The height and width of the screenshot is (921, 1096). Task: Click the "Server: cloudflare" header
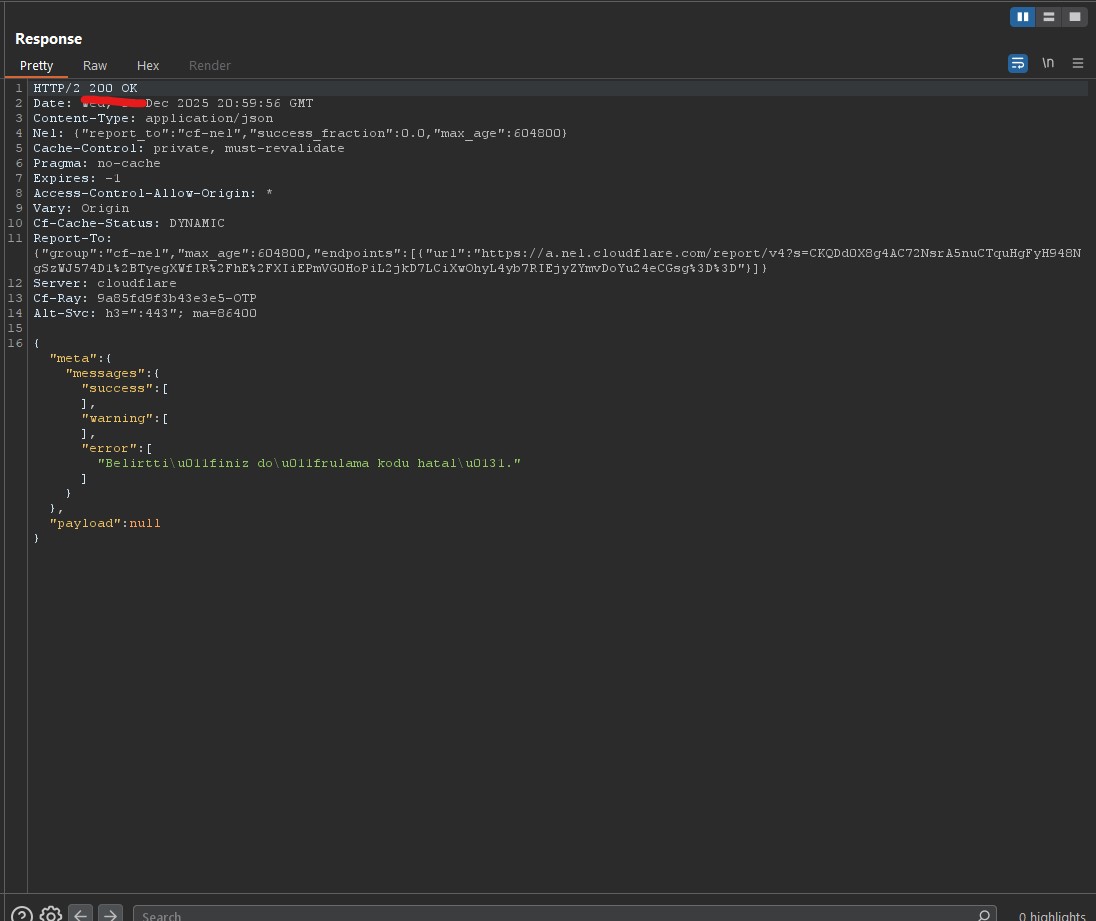tap(105, 283)
